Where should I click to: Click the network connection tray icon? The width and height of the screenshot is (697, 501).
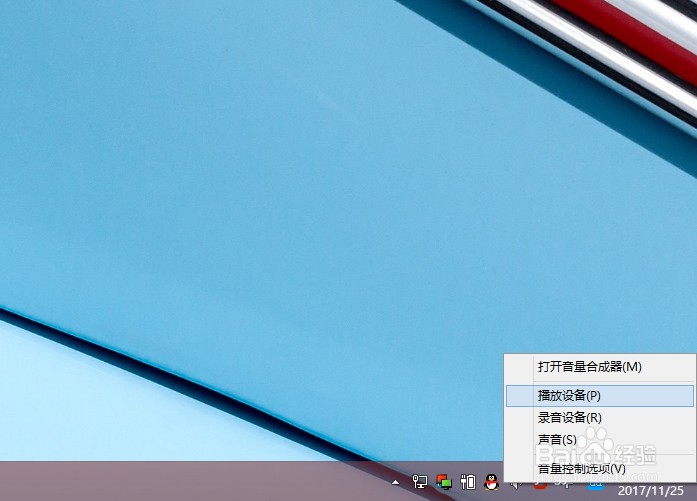[420, 482]
